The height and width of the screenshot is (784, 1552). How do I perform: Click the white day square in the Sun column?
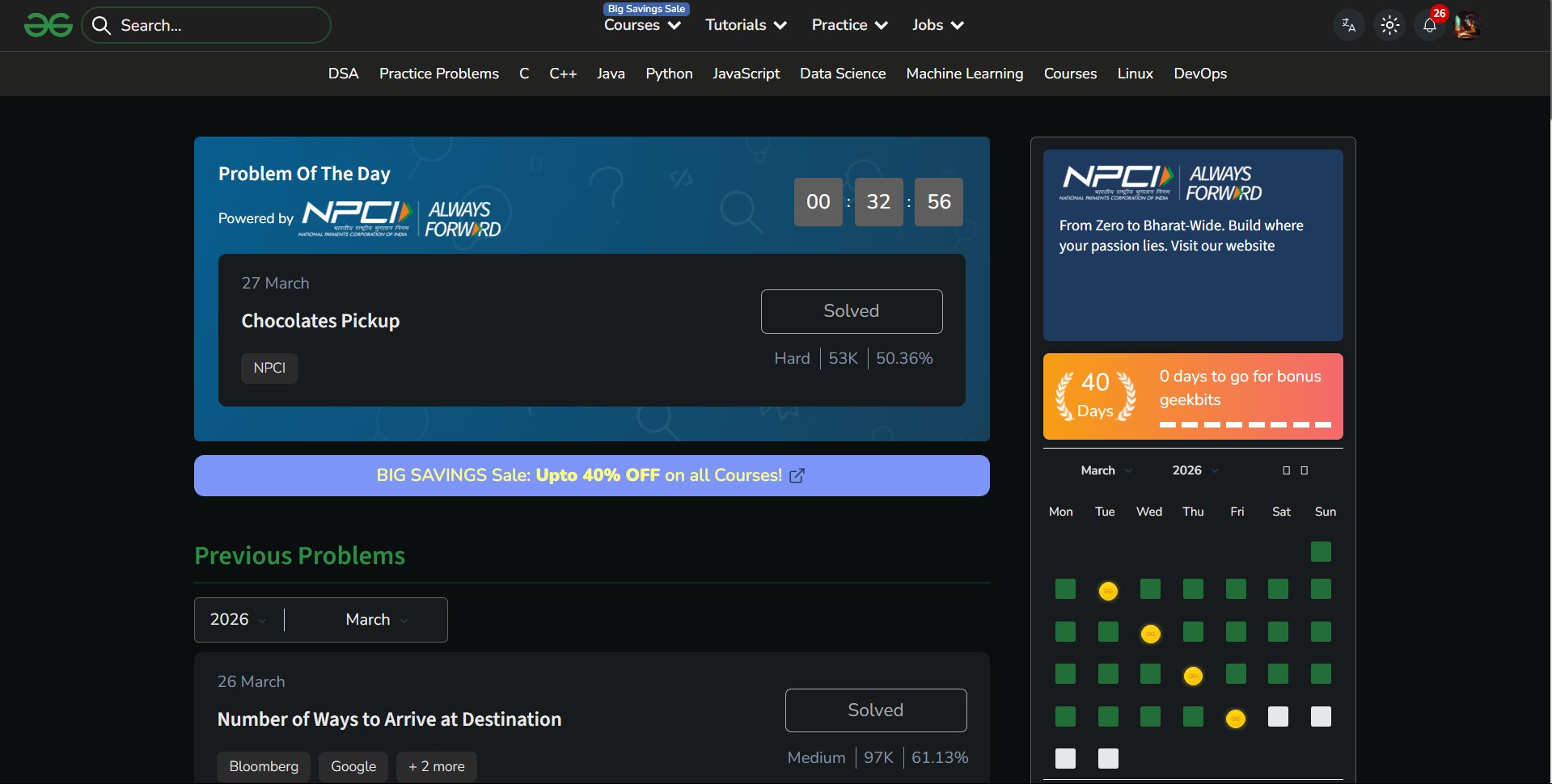(x=1321, y=716)
